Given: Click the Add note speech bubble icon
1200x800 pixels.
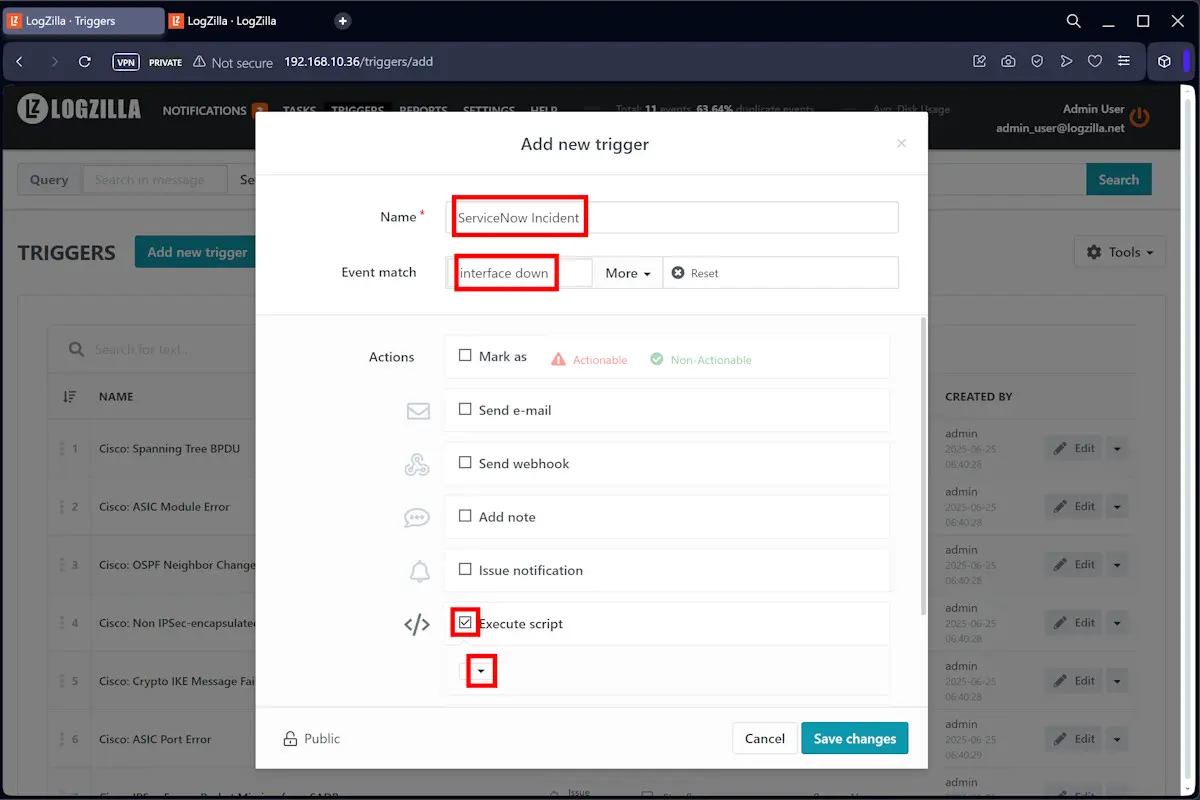Looking at the screenshot, I should click(418, 517).
